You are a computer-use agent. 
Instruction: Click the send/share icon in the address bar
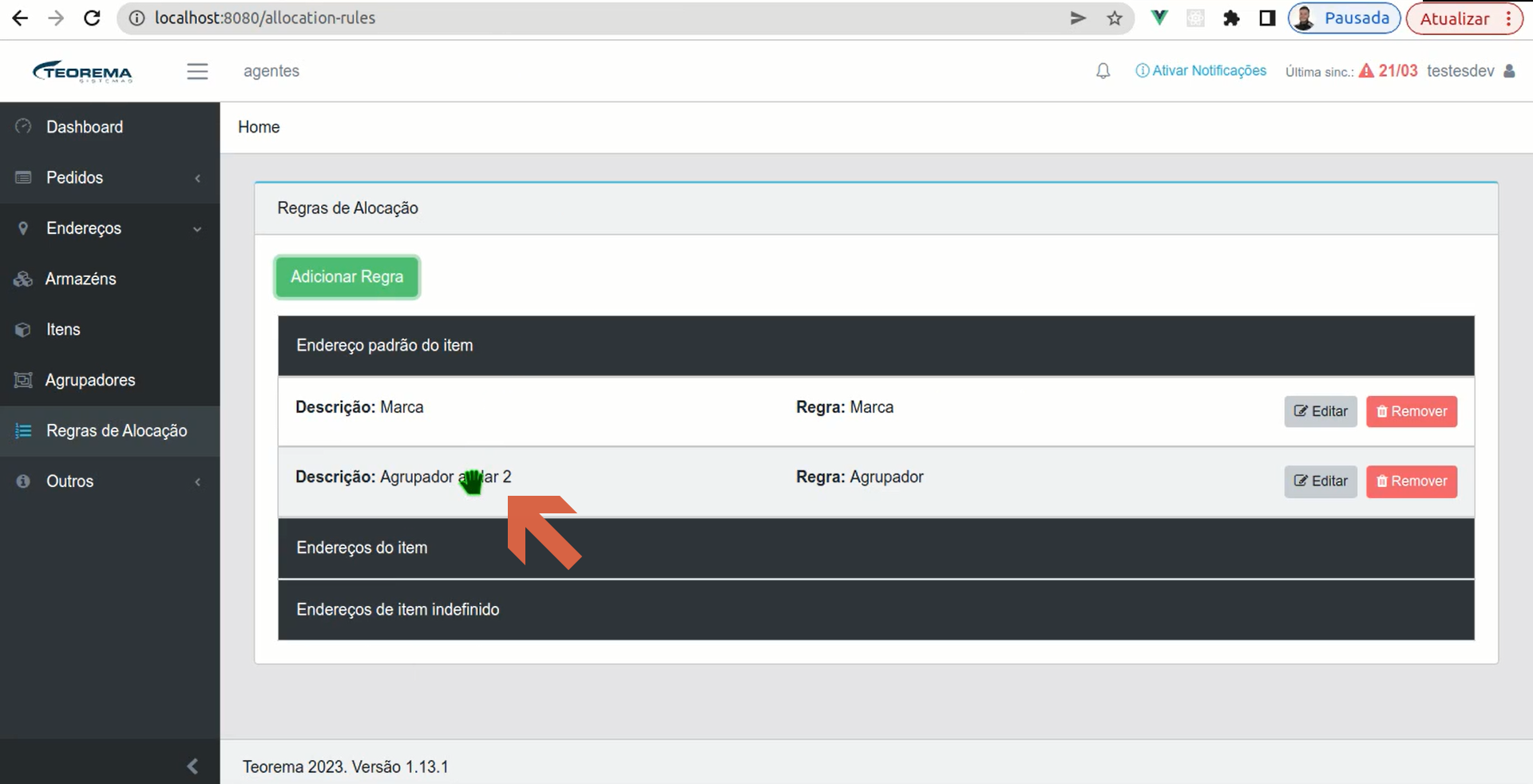pyautogui.click(x=1078, y=18)
